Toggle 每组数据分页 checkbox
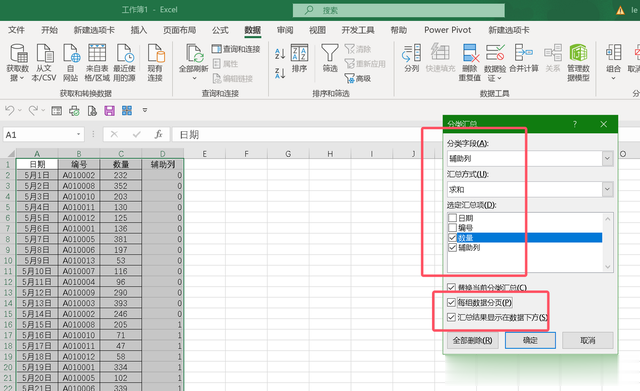The width and height of the screenshot is (640, 391). (x=451, y=302)
